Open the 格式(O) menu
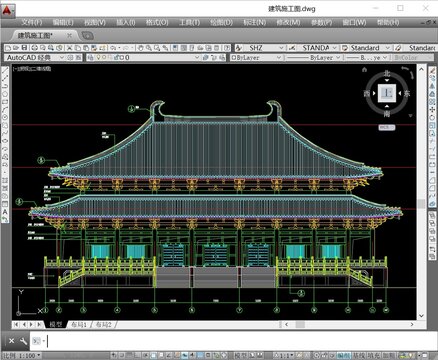 157,22
